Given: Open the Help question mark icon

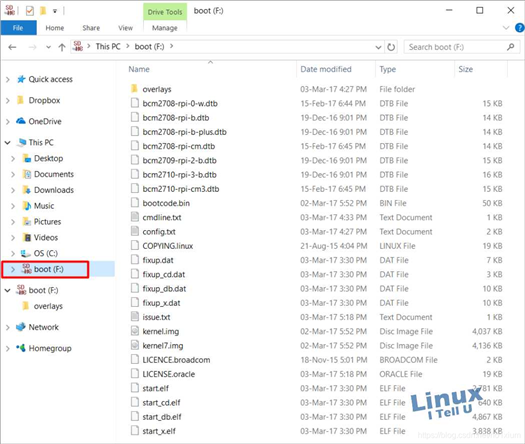Looking at the screenshot, I should coord(519,28).
